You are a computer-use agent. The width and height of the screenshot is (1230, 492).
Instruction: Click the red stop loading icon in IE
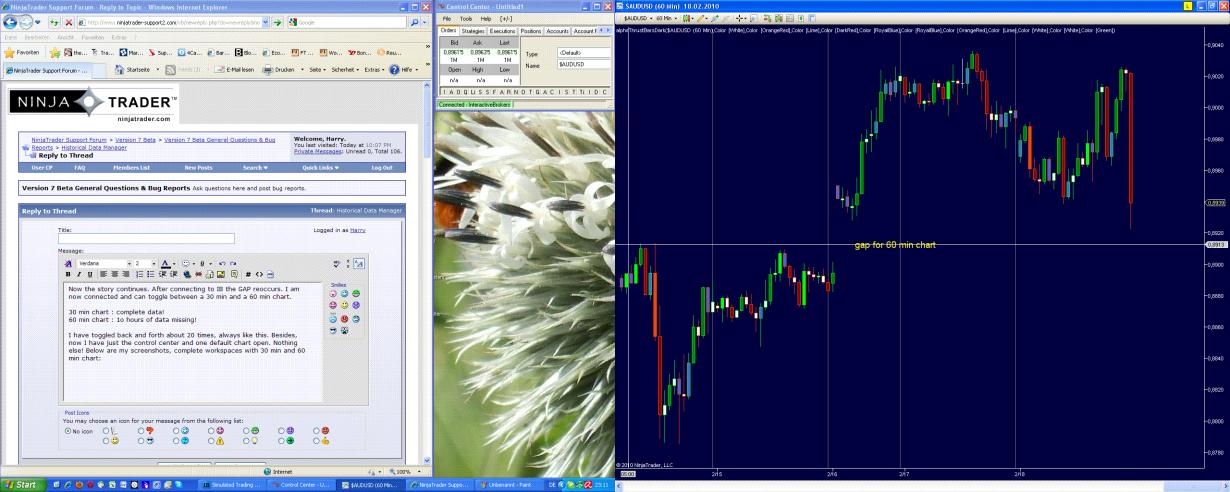(x=68, y=22)
